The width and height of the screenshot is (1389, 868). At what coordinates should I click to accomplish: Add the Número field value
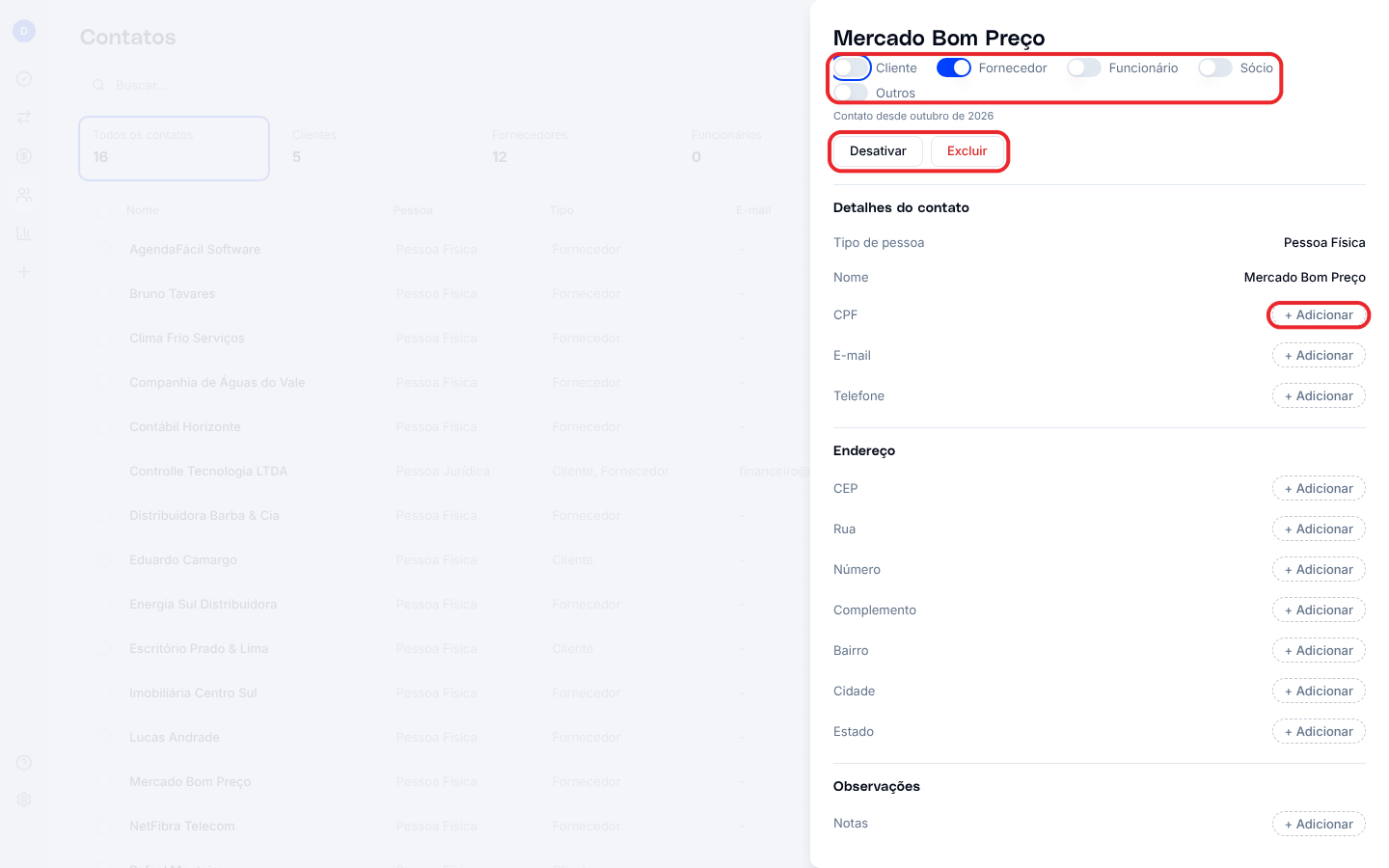click(x=1319, y=570)
